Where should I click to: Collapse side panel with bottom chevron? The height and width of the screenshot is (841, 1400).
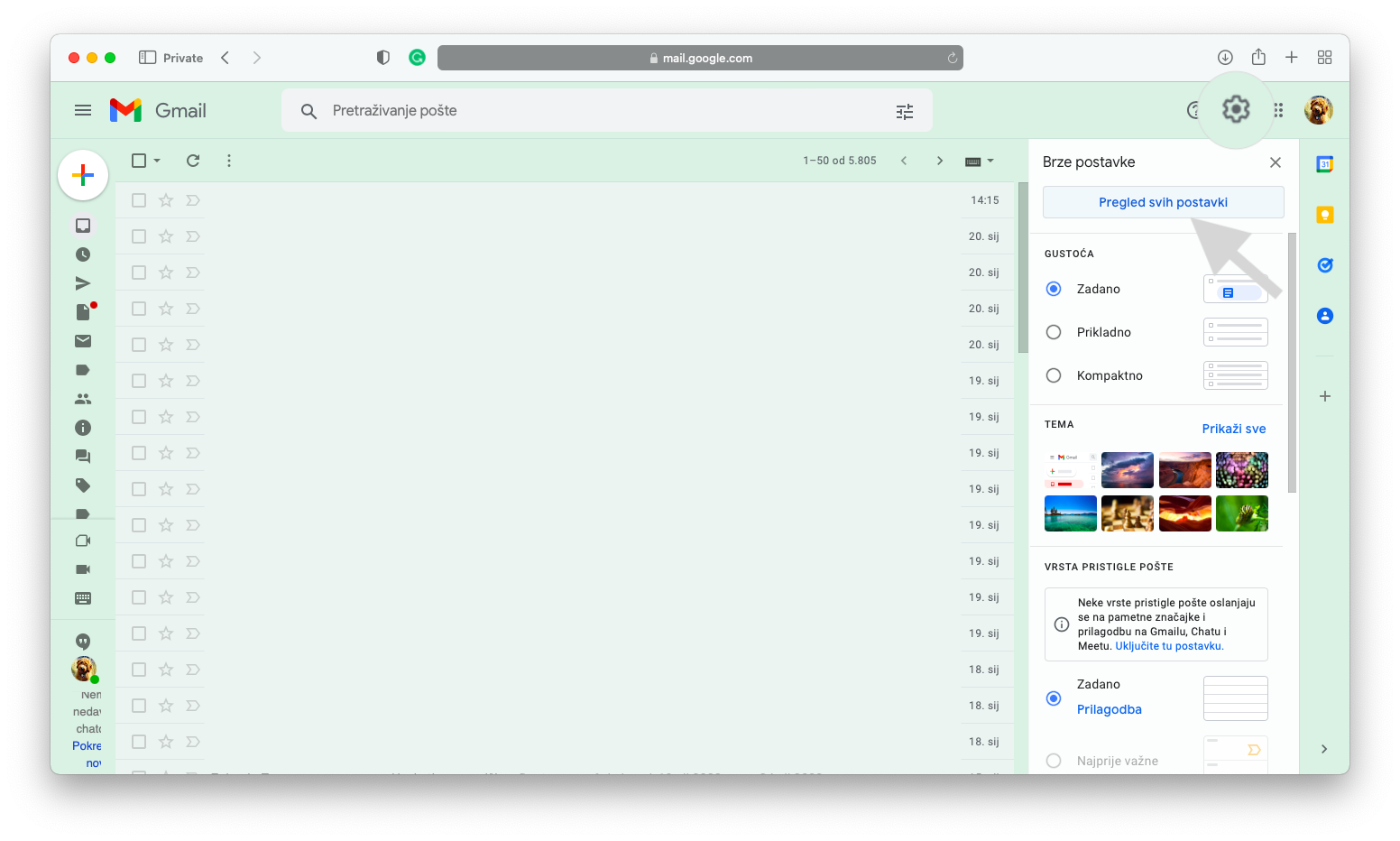coord(1324,749)
